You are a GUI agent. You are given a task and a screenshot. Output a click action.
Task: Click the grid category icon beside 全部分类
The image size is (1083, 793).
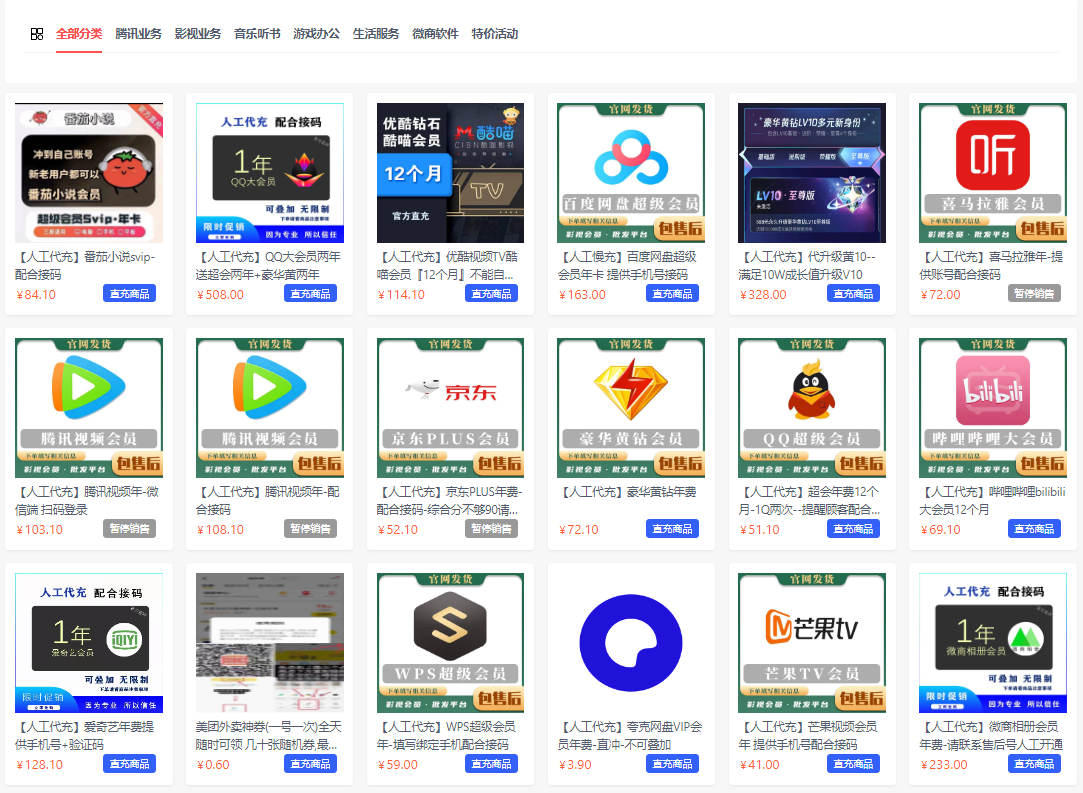point(37,34)
